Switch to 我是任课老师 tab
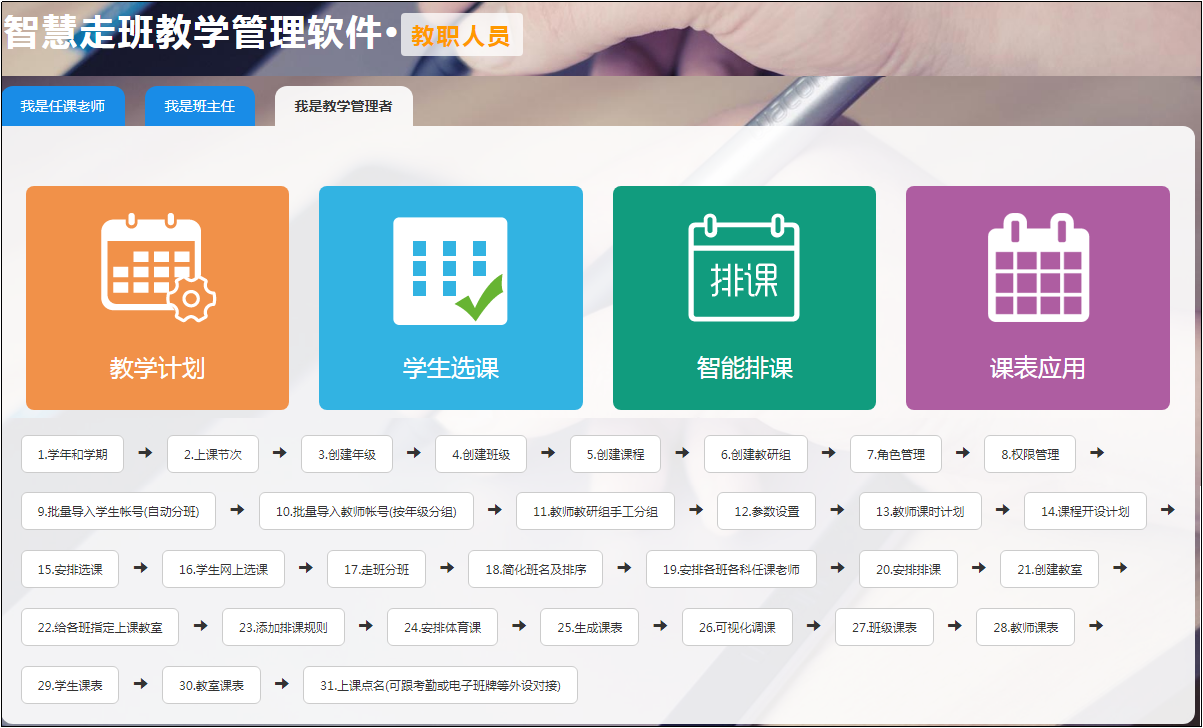1203x728 pixels. [x=63, y=106]
